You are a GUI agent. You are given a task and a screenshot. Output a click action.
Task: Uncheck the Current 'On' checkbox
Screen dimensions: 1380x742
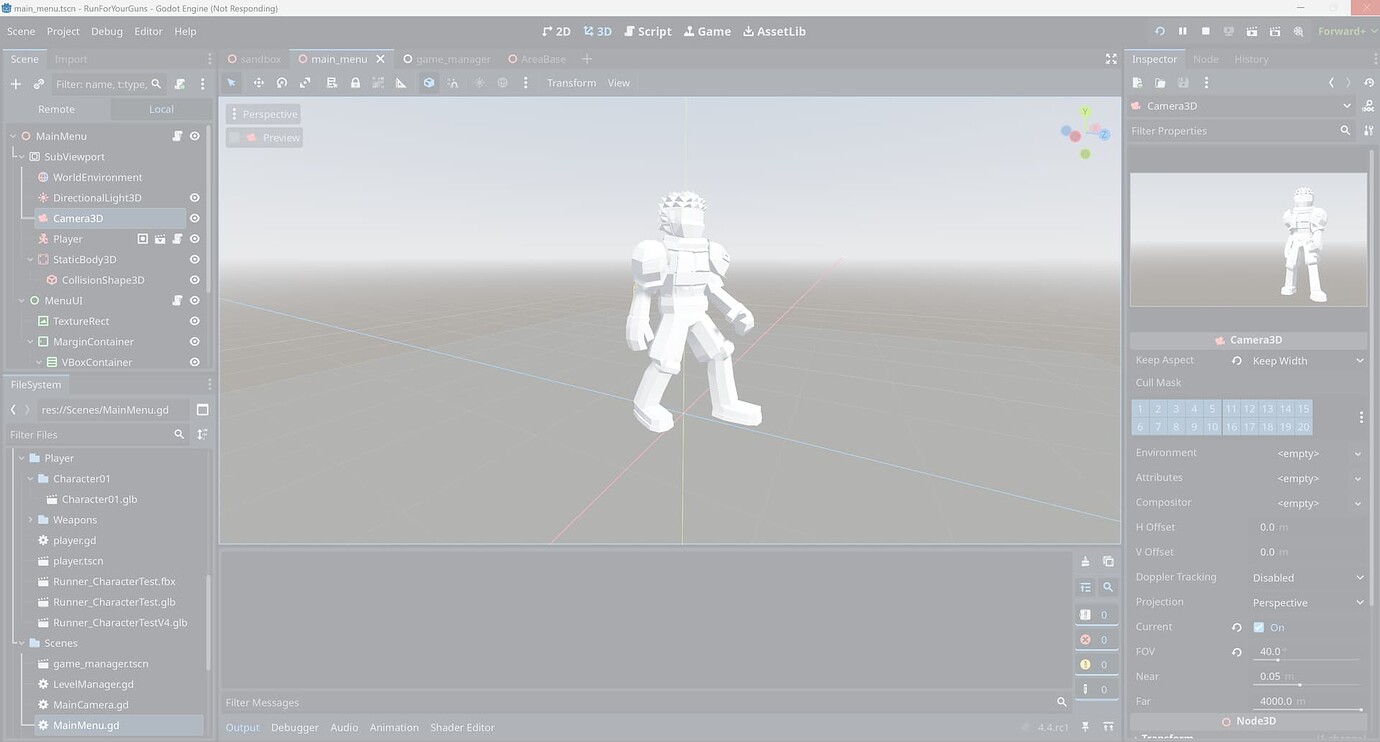click(x=1259, y=627)
